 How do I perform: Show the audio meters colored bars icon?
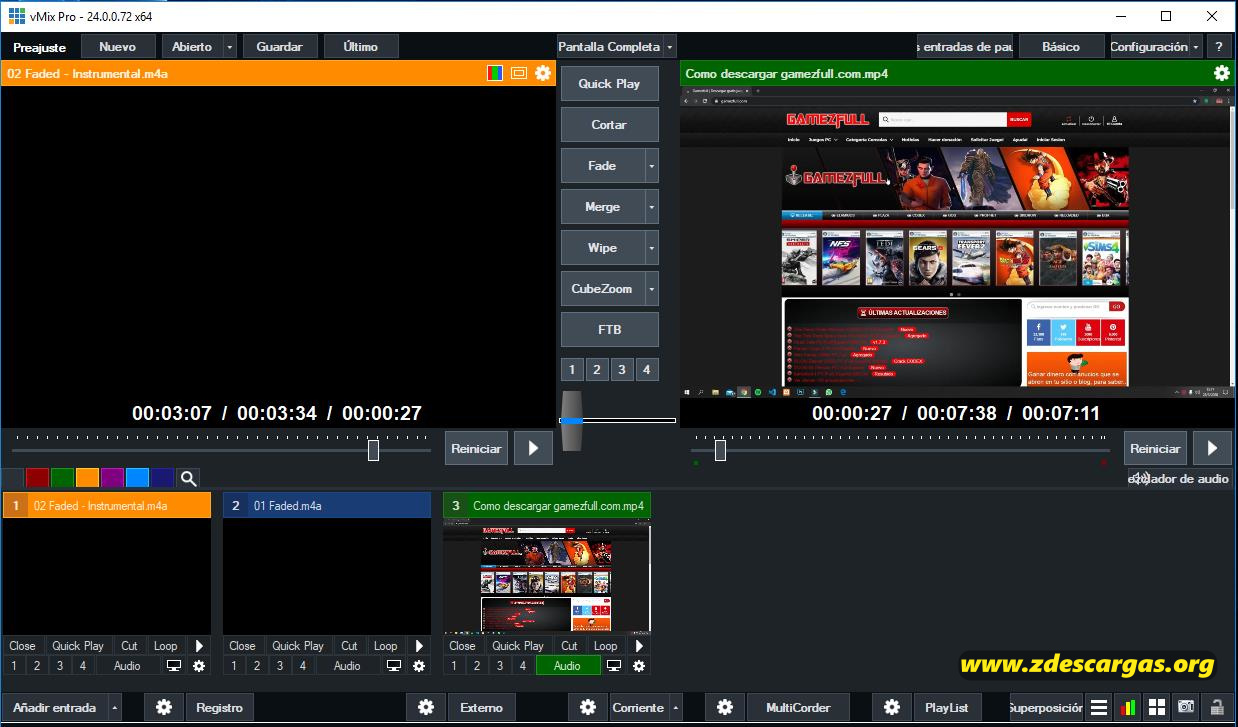(1127, 707)
